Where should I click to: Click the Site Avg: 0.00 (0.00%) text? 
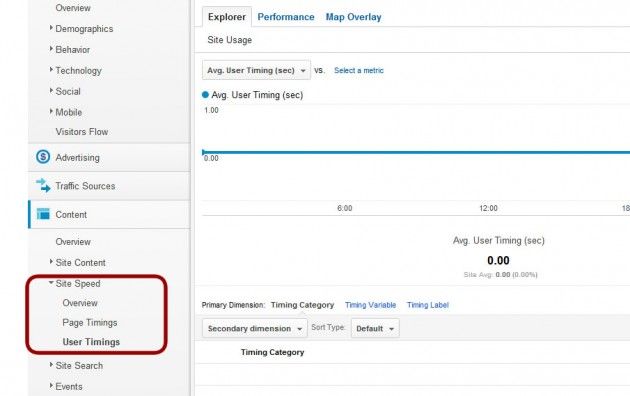tap(501, 275)
